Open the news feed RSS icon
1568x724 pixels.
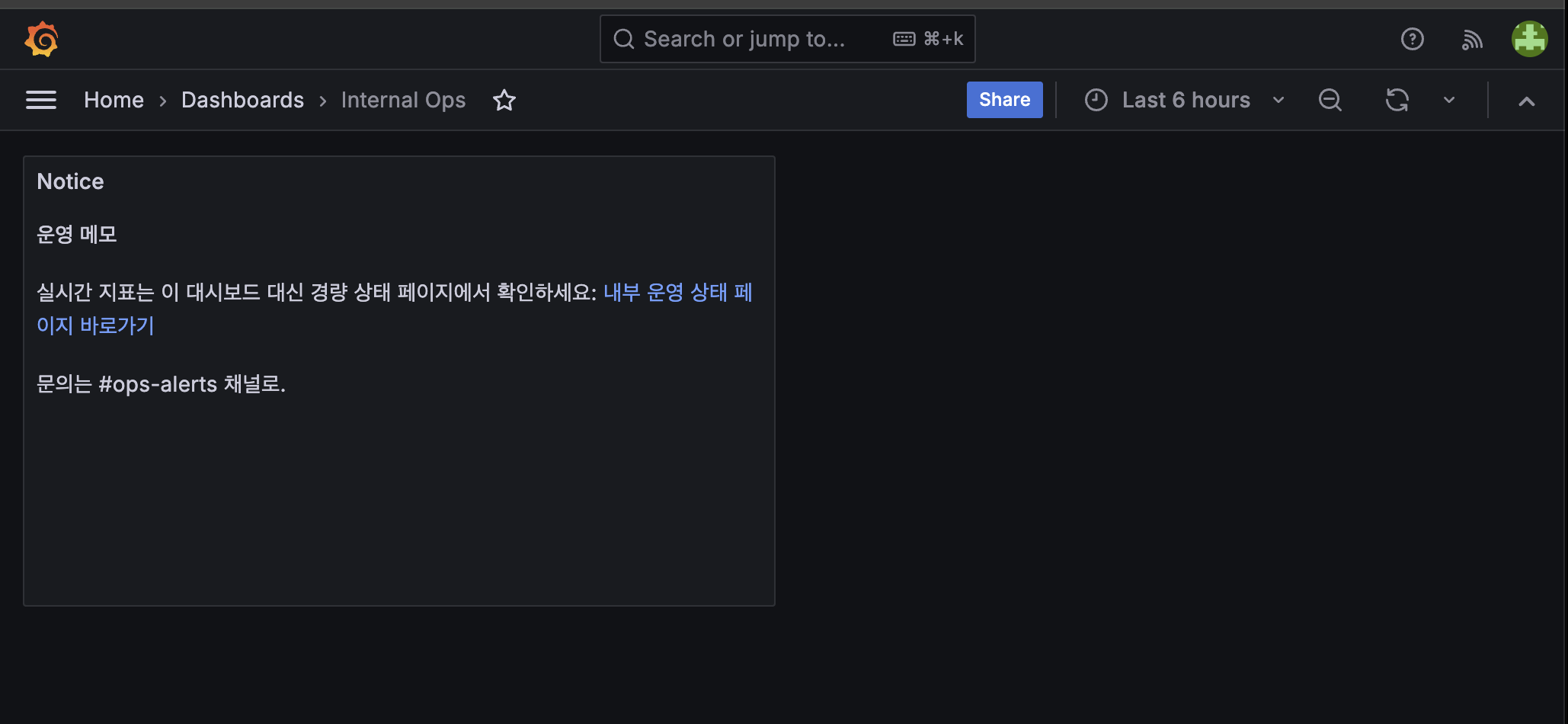(1472, 39)
